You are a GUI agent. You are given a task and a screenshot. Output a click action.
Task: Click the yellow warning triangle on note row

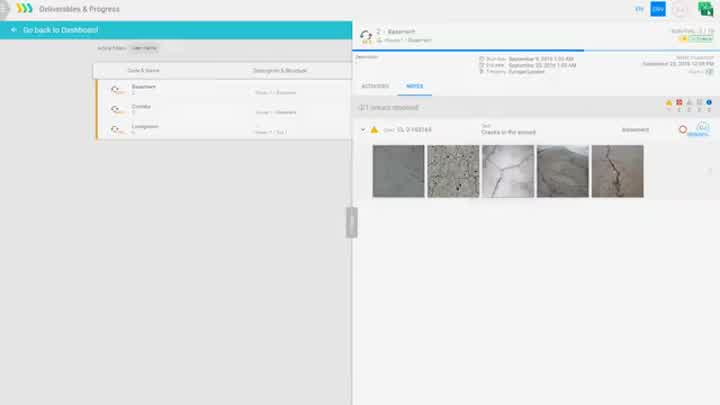(374, 130)
